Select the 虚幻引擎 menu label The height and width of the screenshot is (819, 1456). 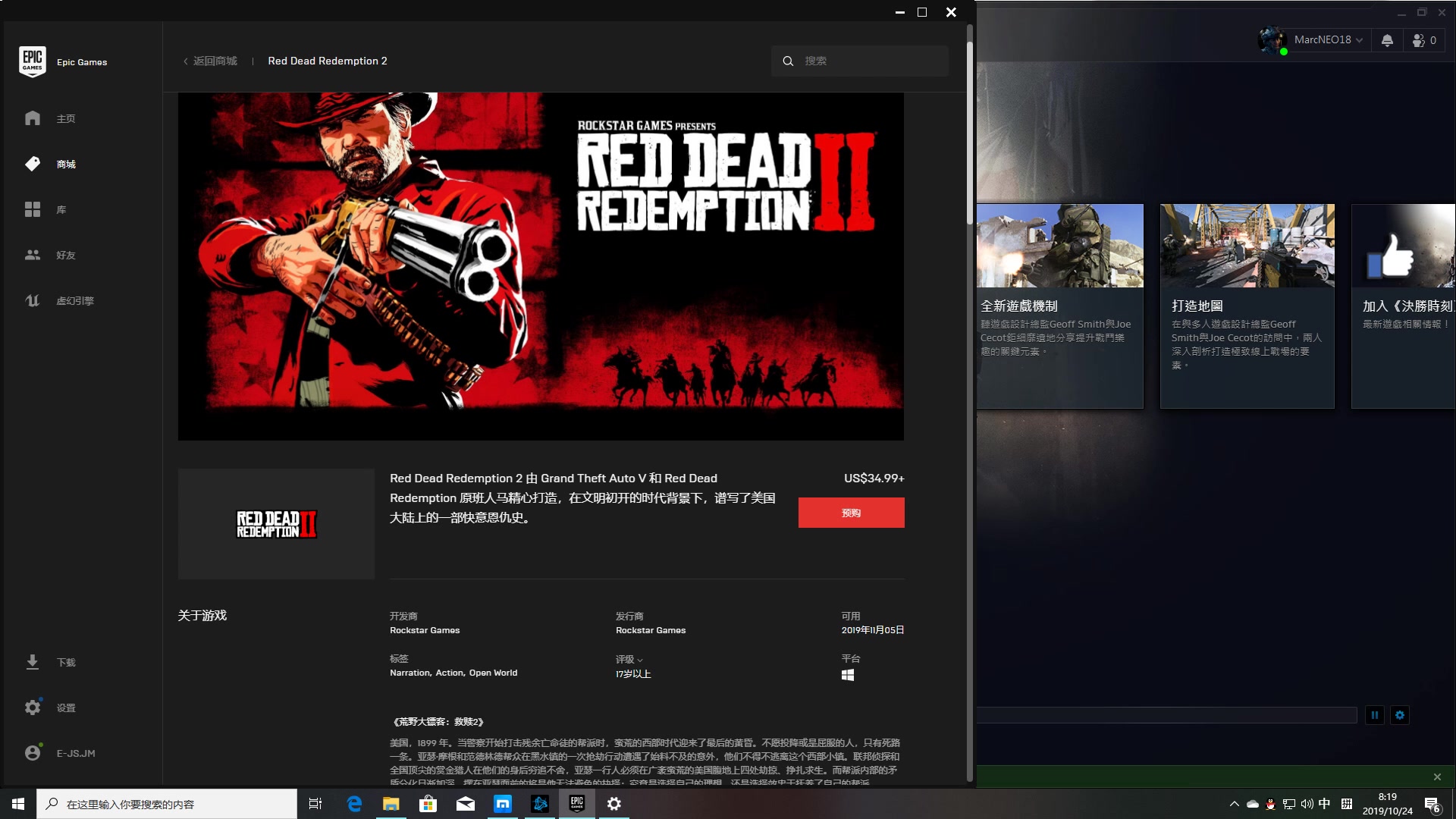[x=75, y=301]
